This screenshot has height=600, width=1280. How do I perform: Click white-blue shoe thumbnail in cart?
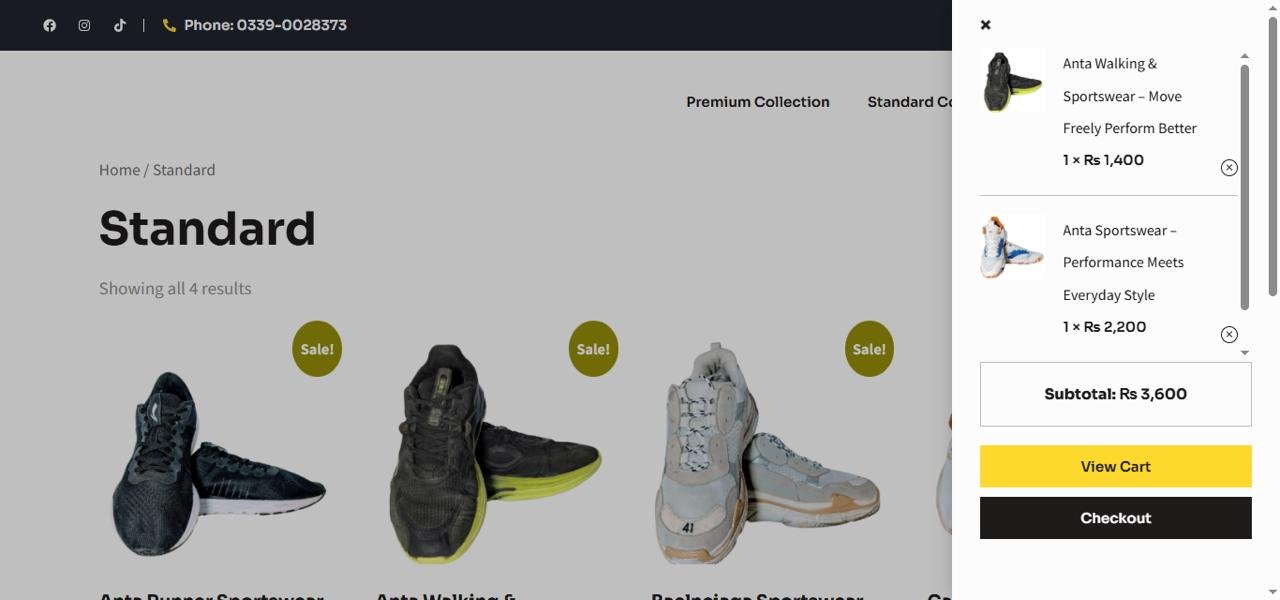(x=1013, y=247)
